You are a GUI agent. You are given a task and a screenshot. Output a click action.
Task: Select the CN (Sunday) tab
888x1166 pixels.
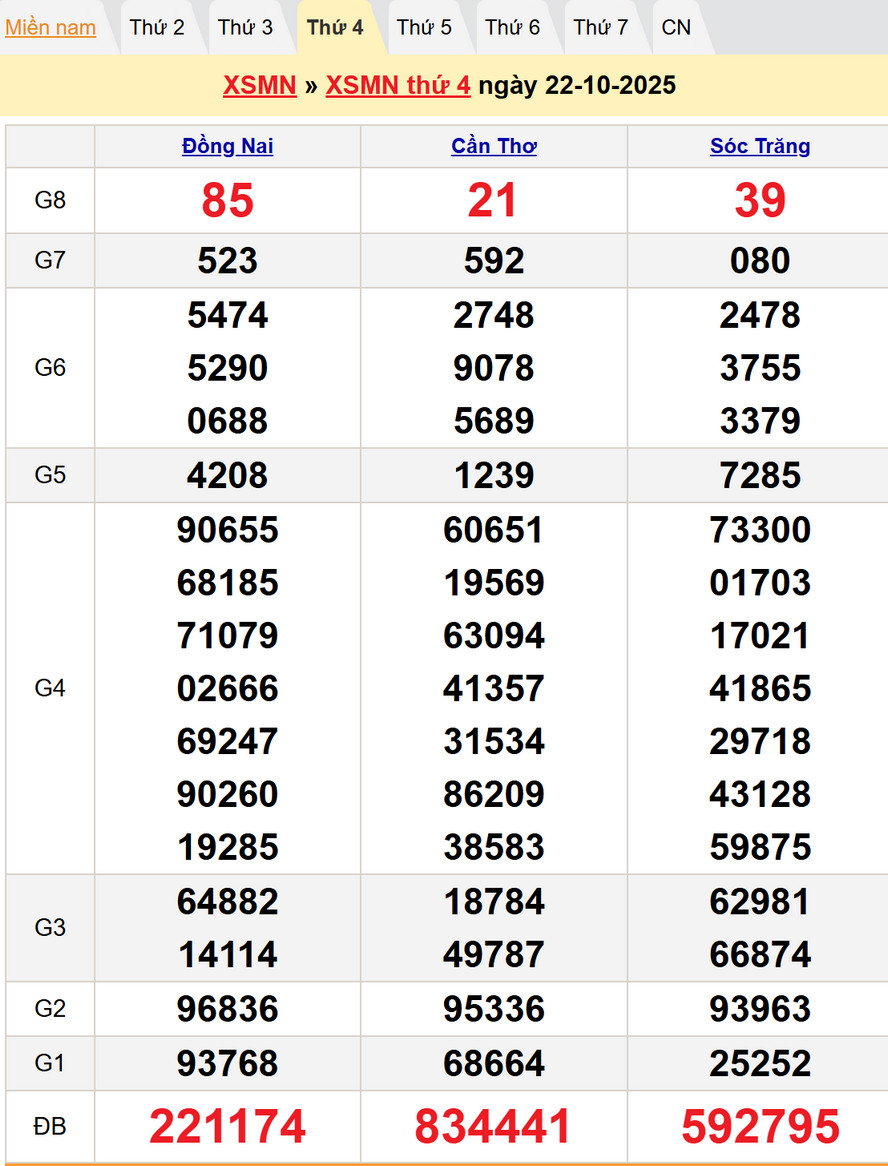[676, 28]
